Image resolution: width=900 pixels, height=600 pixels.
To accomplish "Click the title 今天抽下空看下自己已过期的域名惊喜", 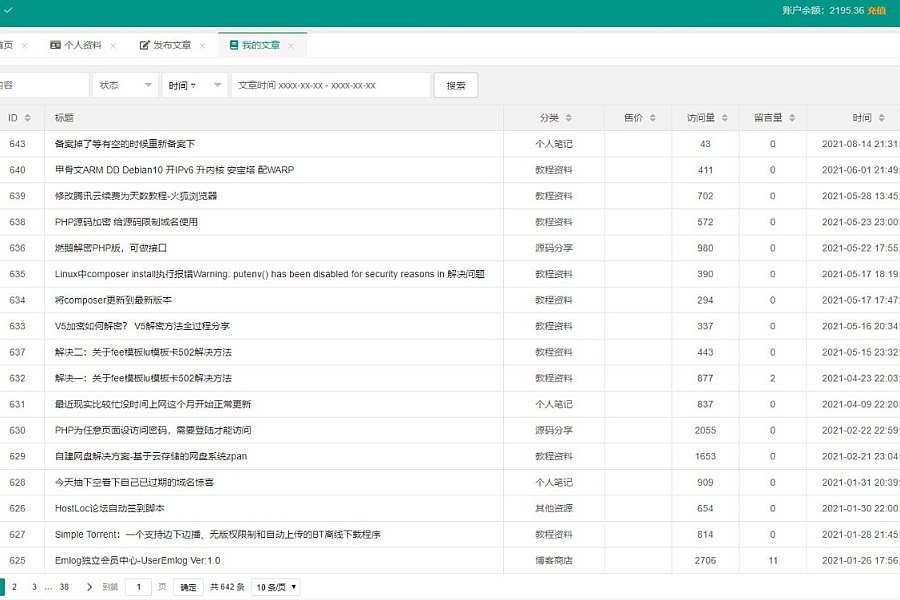I will click(x=134, y=482).
